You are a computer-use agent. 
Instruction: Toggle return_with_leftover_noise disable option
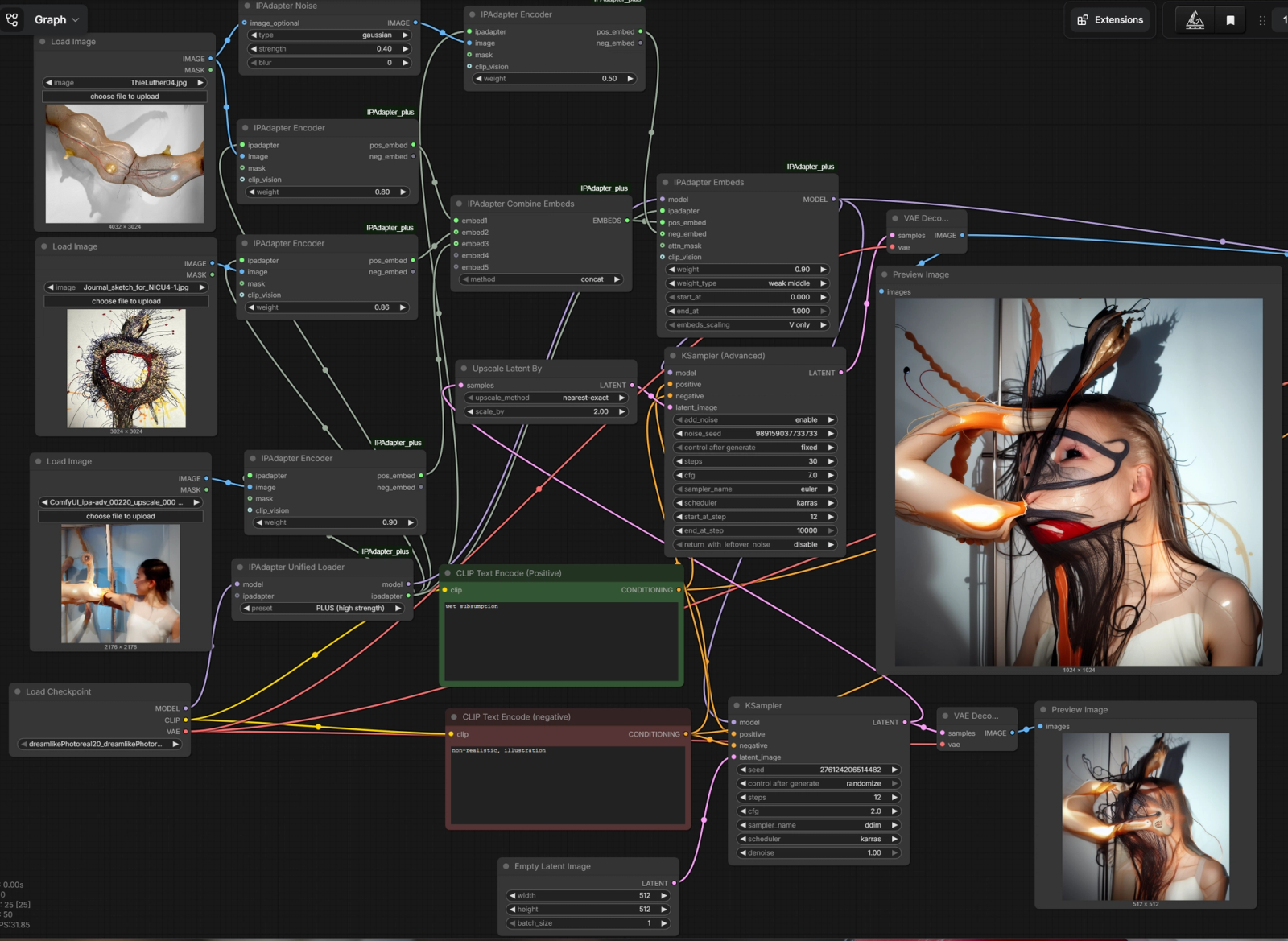[755, 545]
